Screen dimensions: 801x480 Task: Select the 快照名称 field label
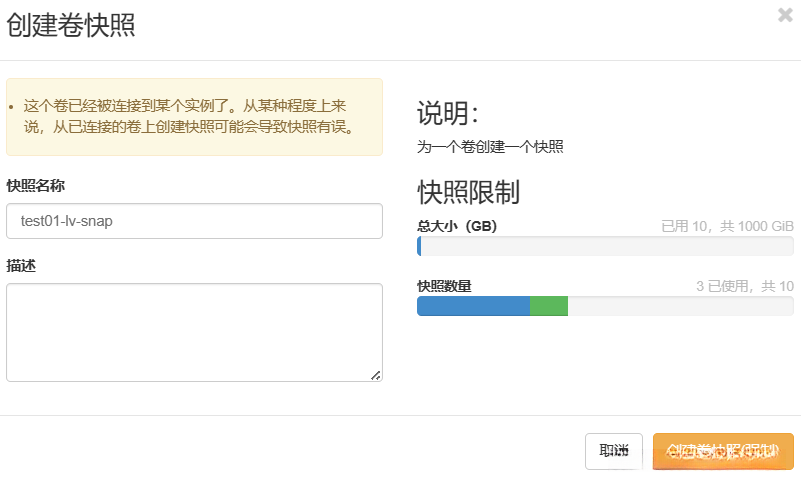point(37,185)
